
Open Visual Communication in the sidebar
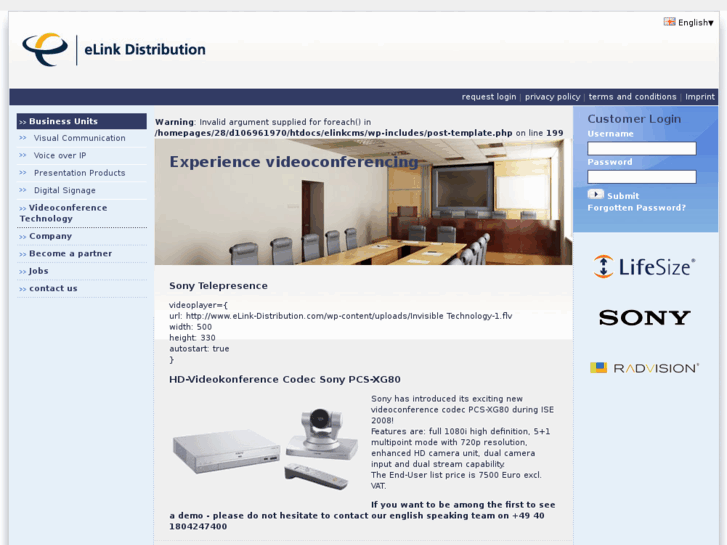[79, 138]
